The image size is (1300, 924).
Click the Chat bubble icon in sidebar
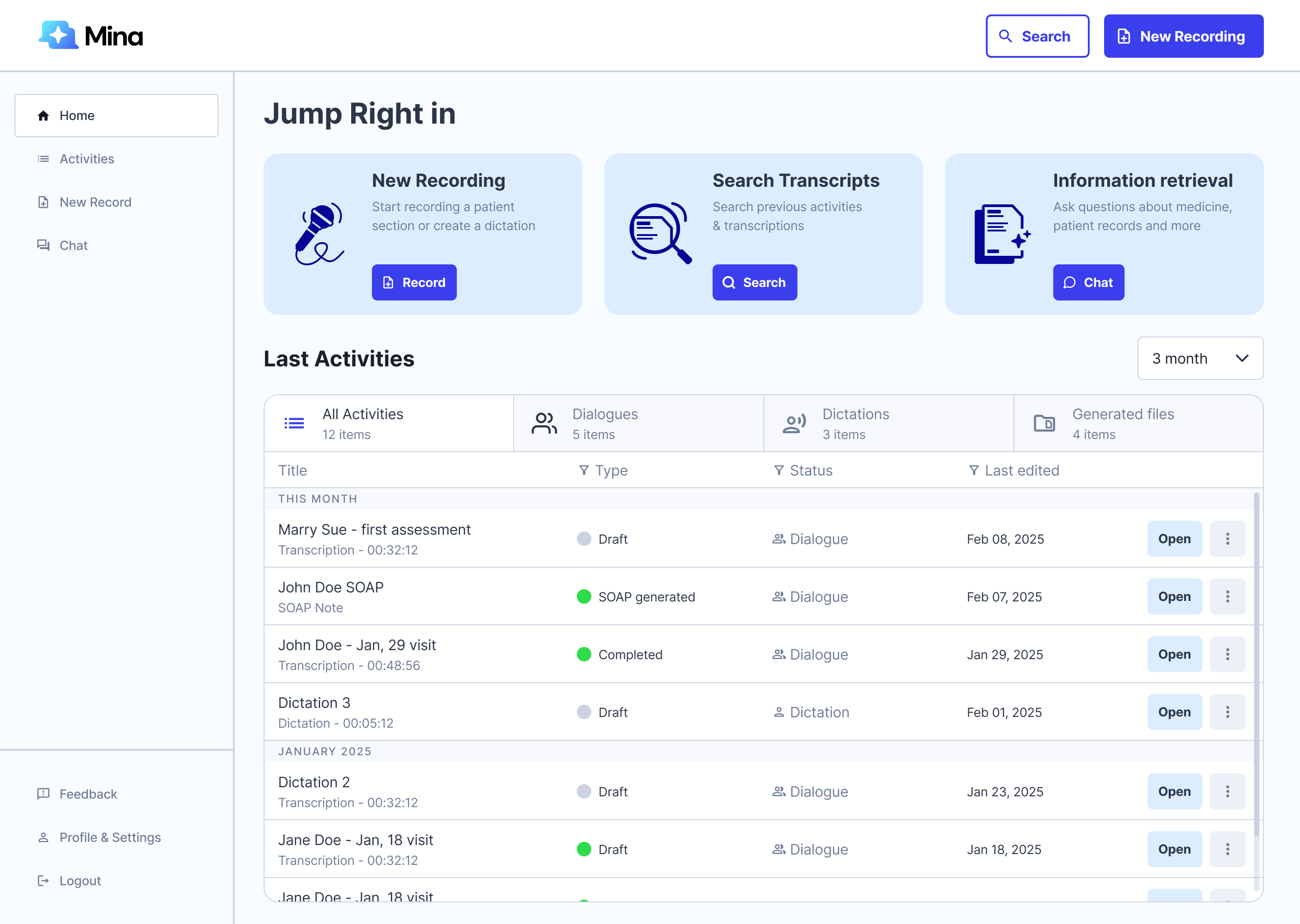pyautogui.click(x=43, y=245)
